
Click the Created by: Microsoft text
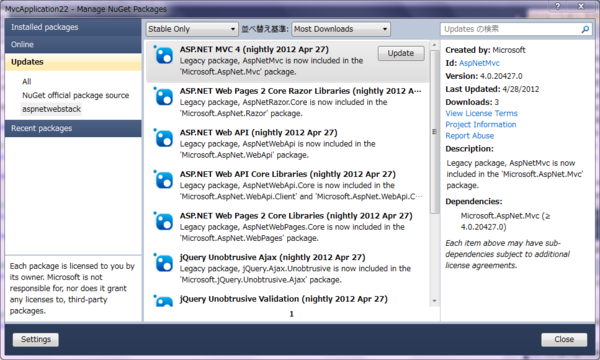click(485, 50)
